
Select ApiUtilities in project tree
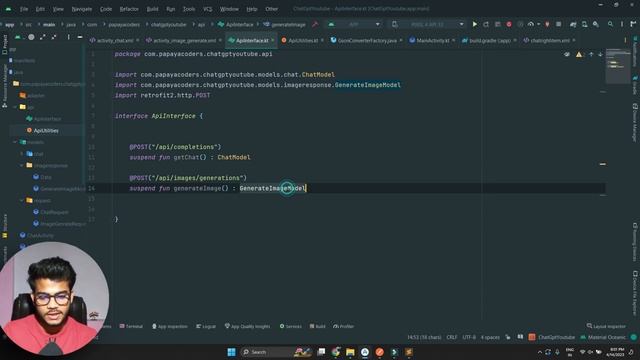click(46, 131)
